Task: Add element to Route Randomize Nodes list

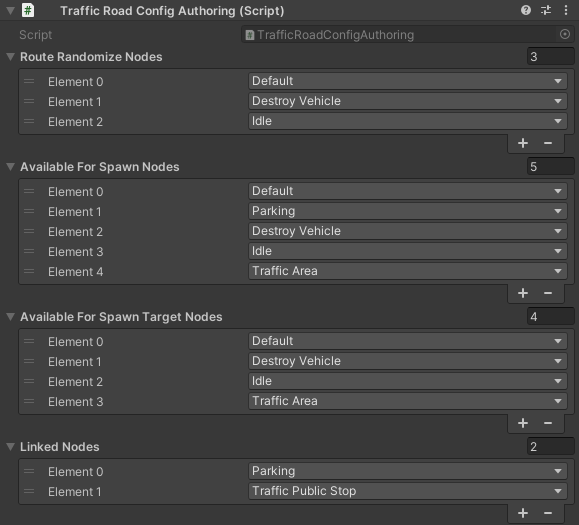Action: point(523,143)
